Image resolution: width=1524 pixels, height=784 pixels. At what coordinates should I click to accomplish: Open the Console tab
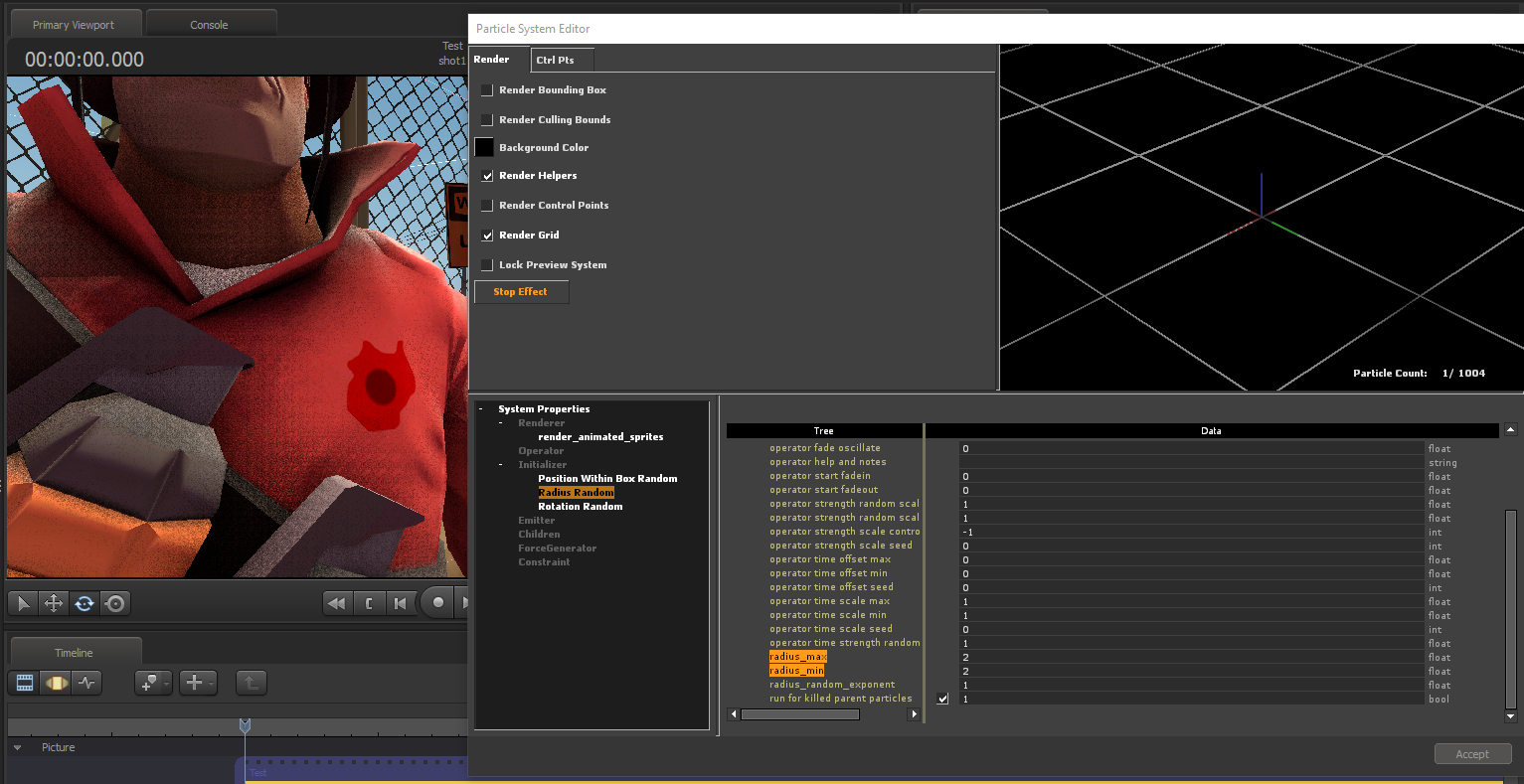click(x=210, y=25)
